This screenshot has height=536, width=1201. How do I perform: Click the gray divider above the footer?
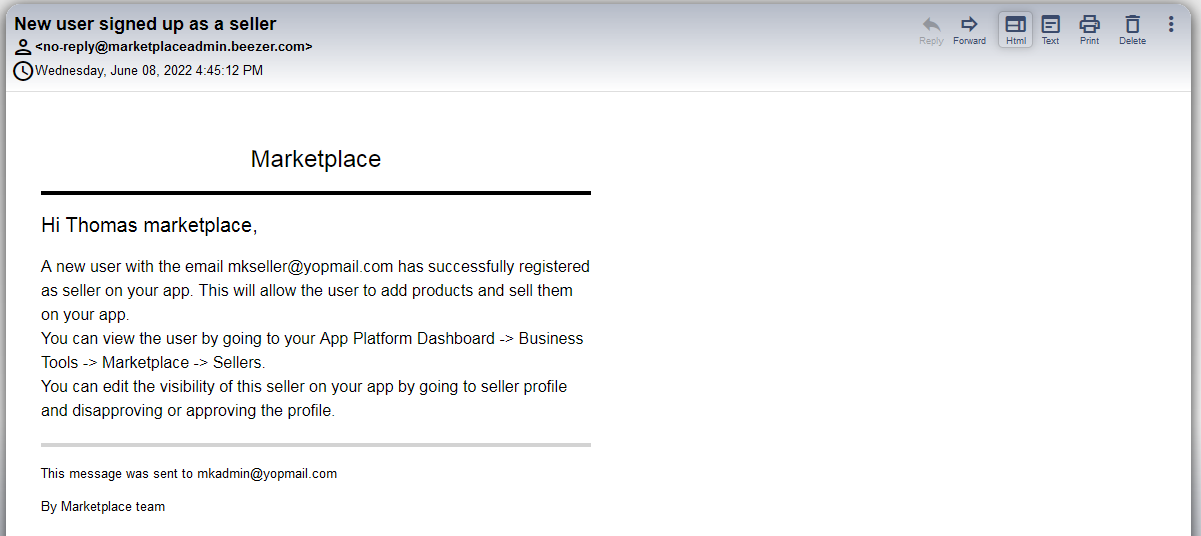point(315,444)
